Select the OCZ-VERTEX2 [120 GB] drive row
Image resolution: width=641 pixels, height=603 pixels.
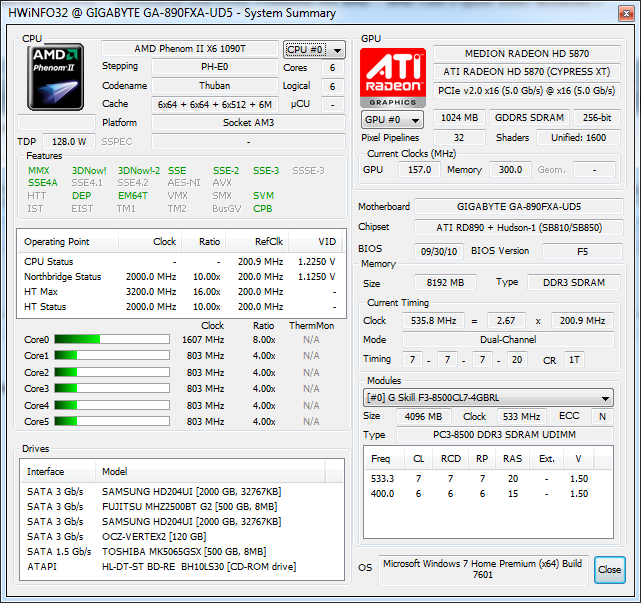(x=182, y=536)
